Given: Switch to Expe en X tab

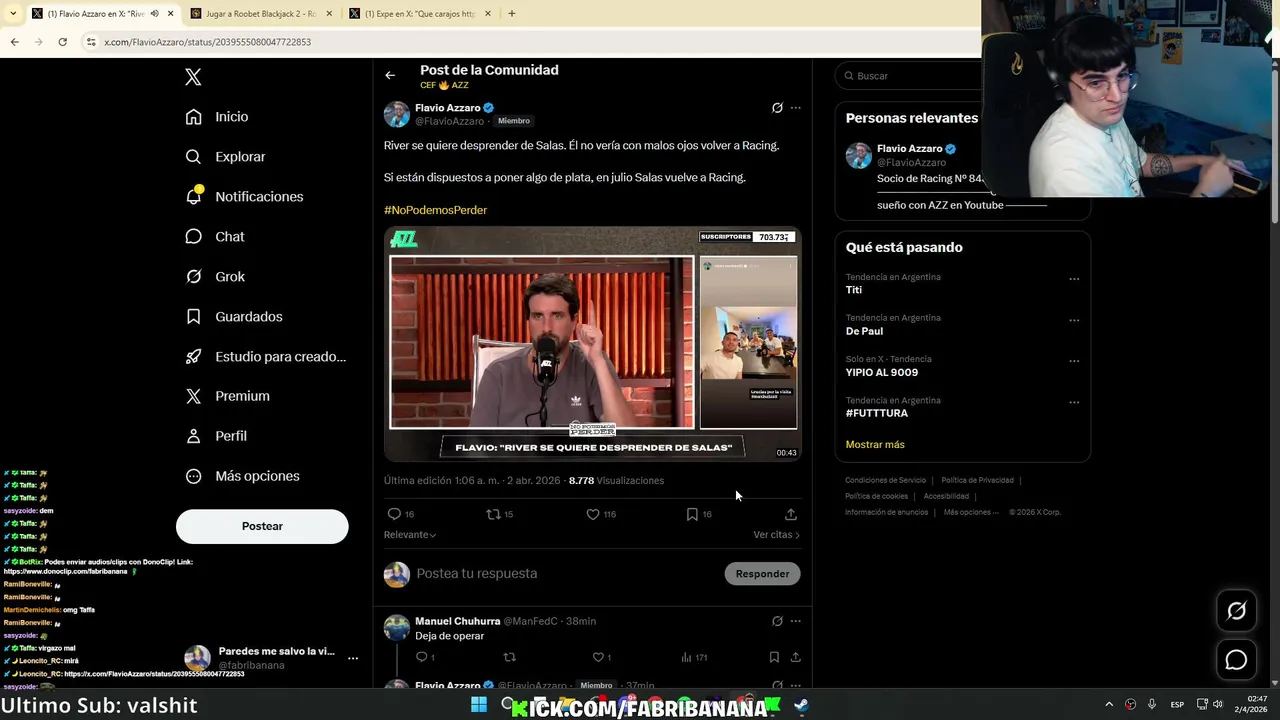Looking at the screenshot, I should pyautogui.click(x=420, y=14).
